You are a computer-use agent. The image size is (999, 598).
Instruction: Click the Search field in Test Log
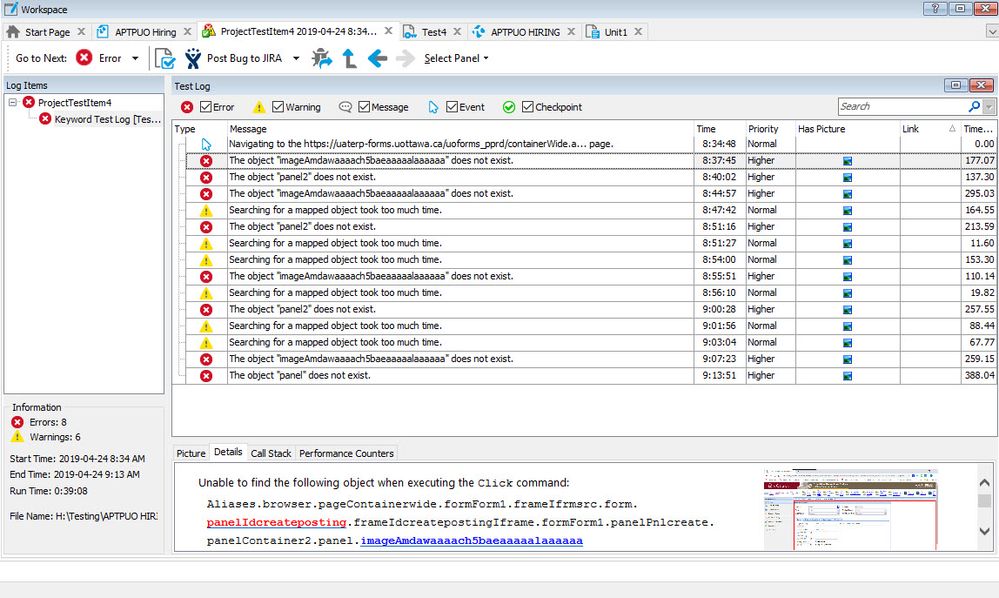900,106
